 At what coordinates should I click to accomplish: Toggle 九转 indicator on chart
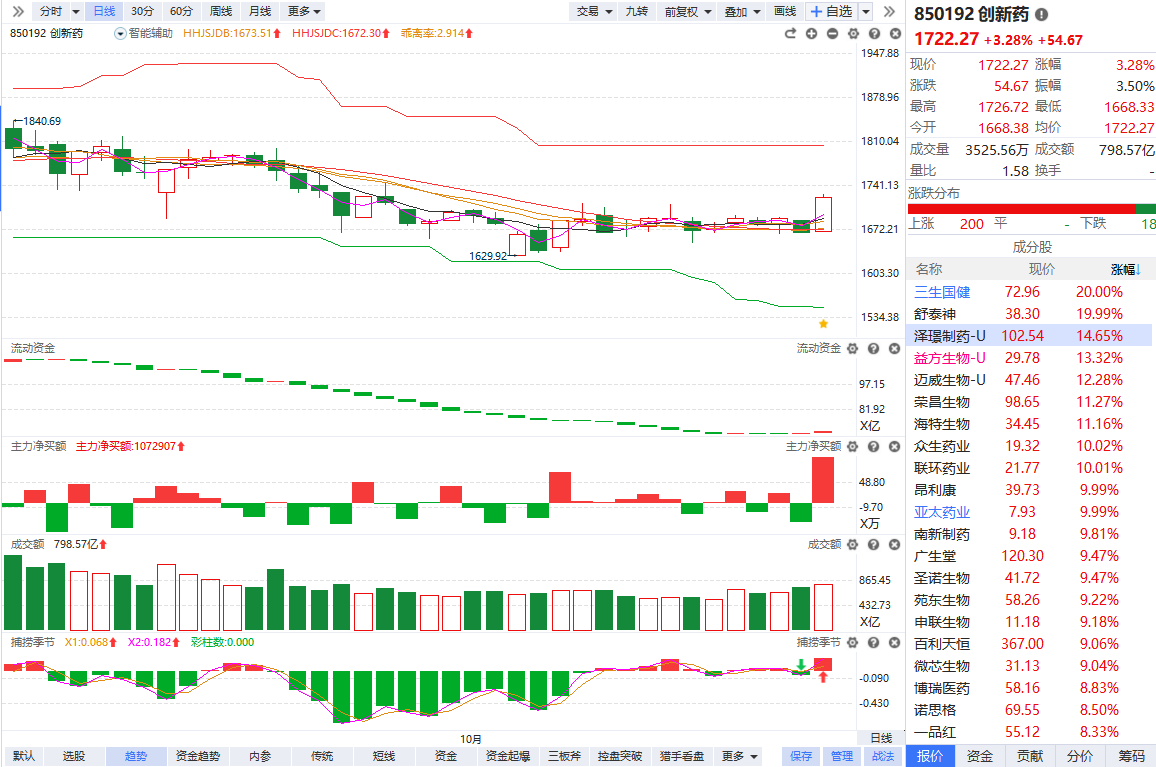coord(636,11)
